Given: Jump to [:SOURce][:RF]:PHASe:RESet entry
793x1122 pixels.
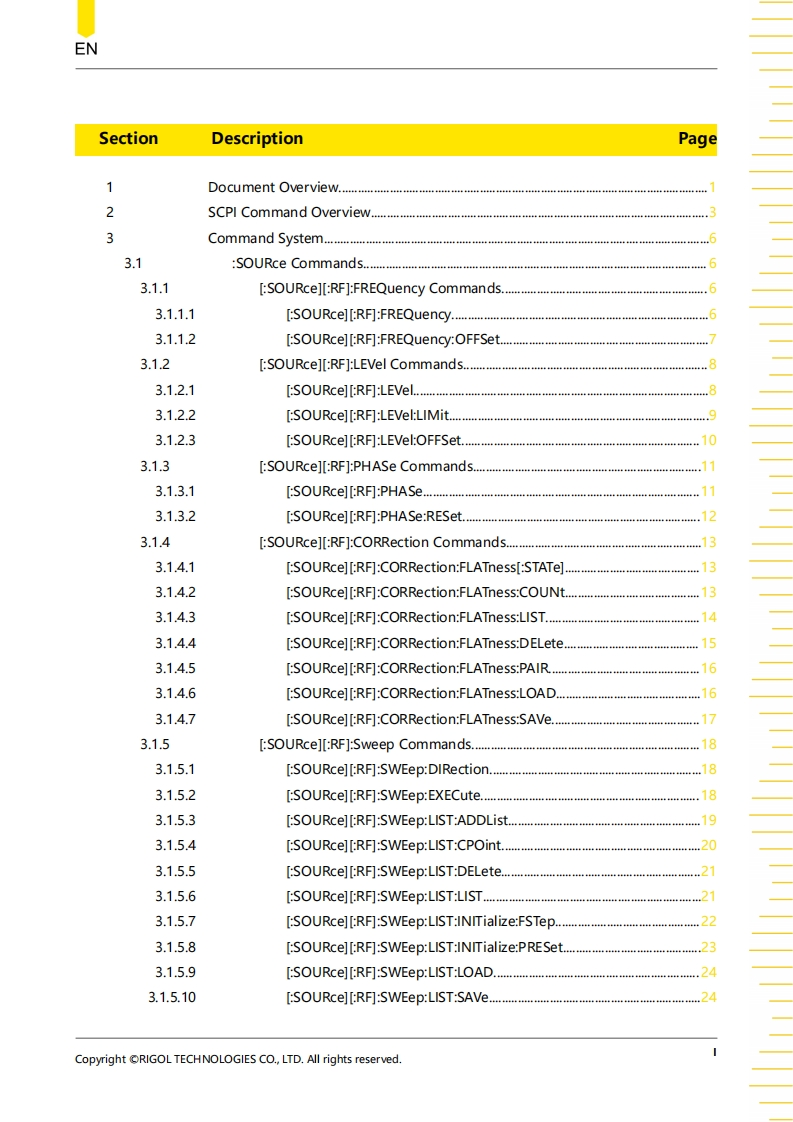Looking at the screenshot, I should click(x=374, y=517).
